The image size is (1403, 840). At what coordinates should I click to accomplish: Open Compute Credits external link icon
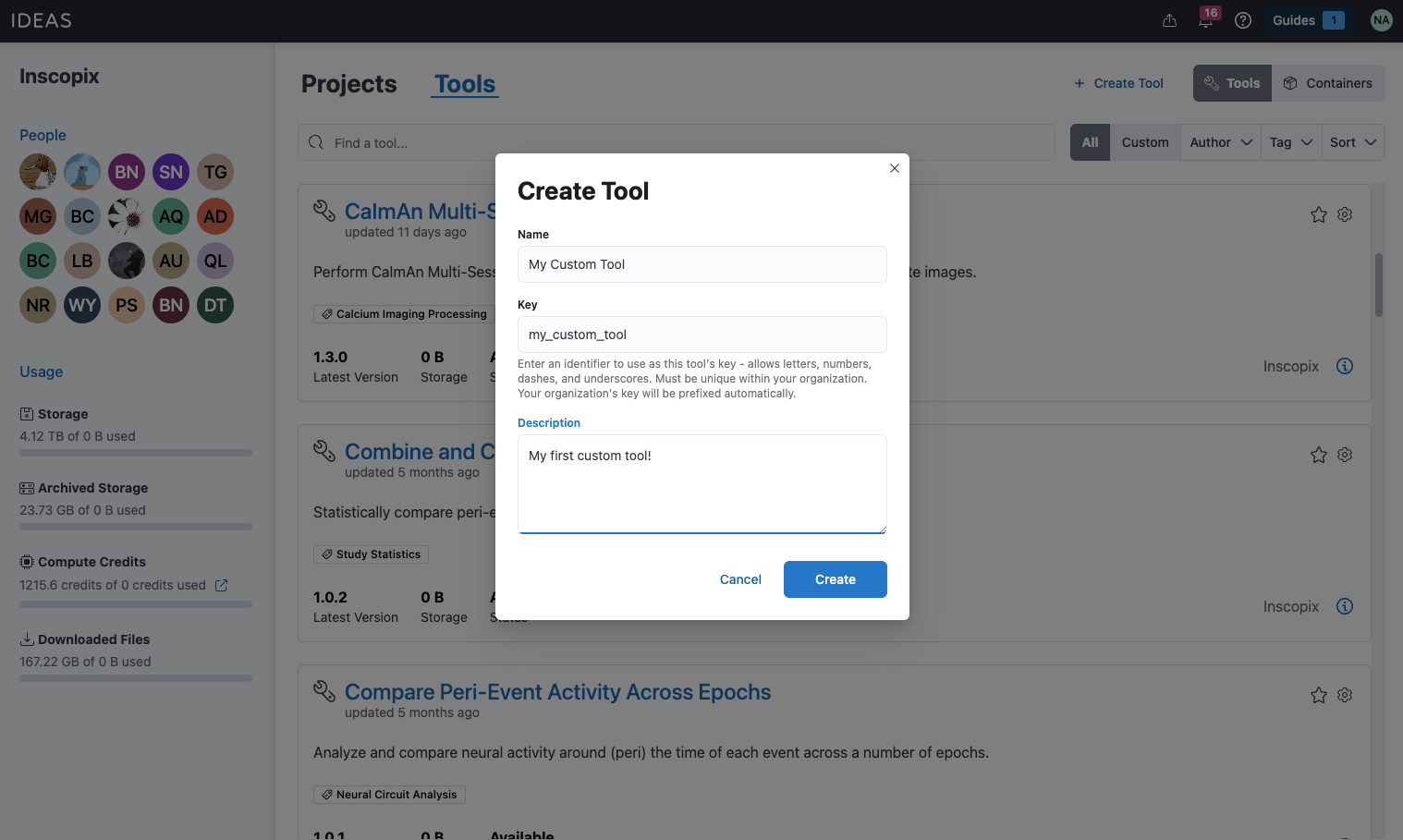tap(221, 585)
